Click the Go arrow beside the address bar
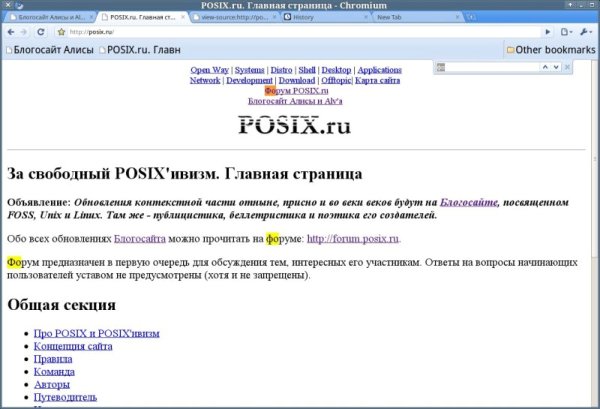 548,32
